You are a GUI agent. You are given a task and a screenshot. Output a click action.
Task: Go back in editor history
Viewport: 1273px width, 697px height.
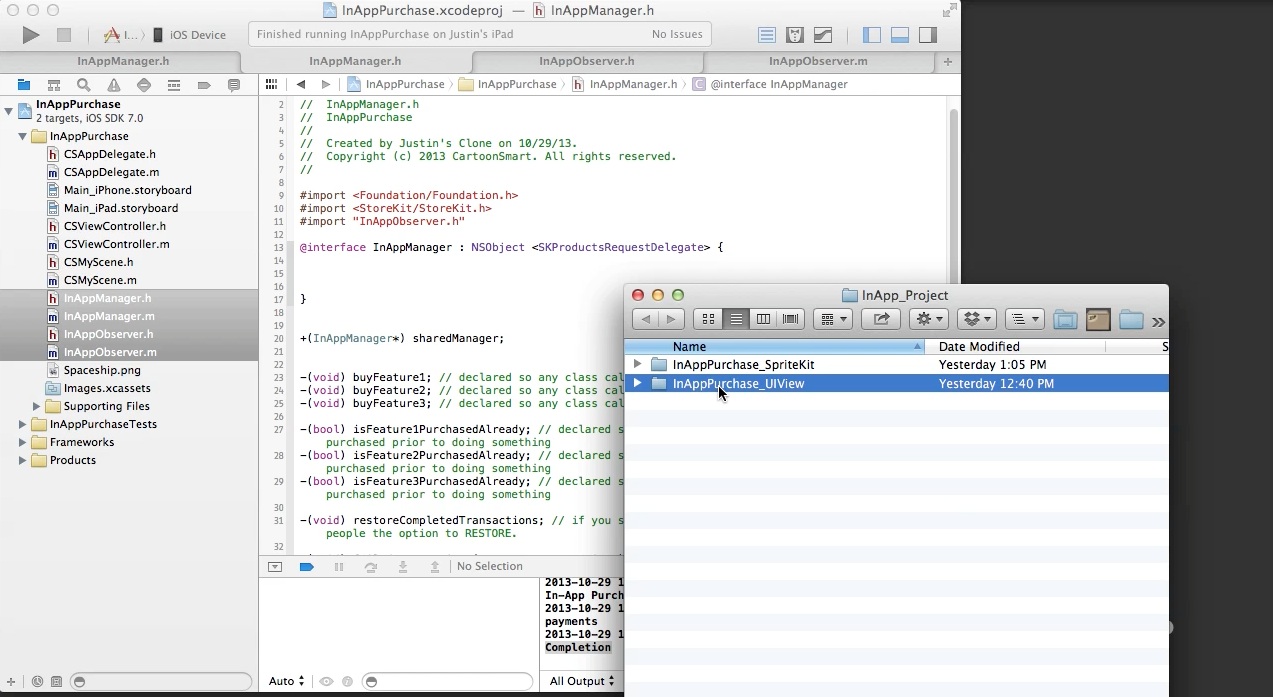300,85
